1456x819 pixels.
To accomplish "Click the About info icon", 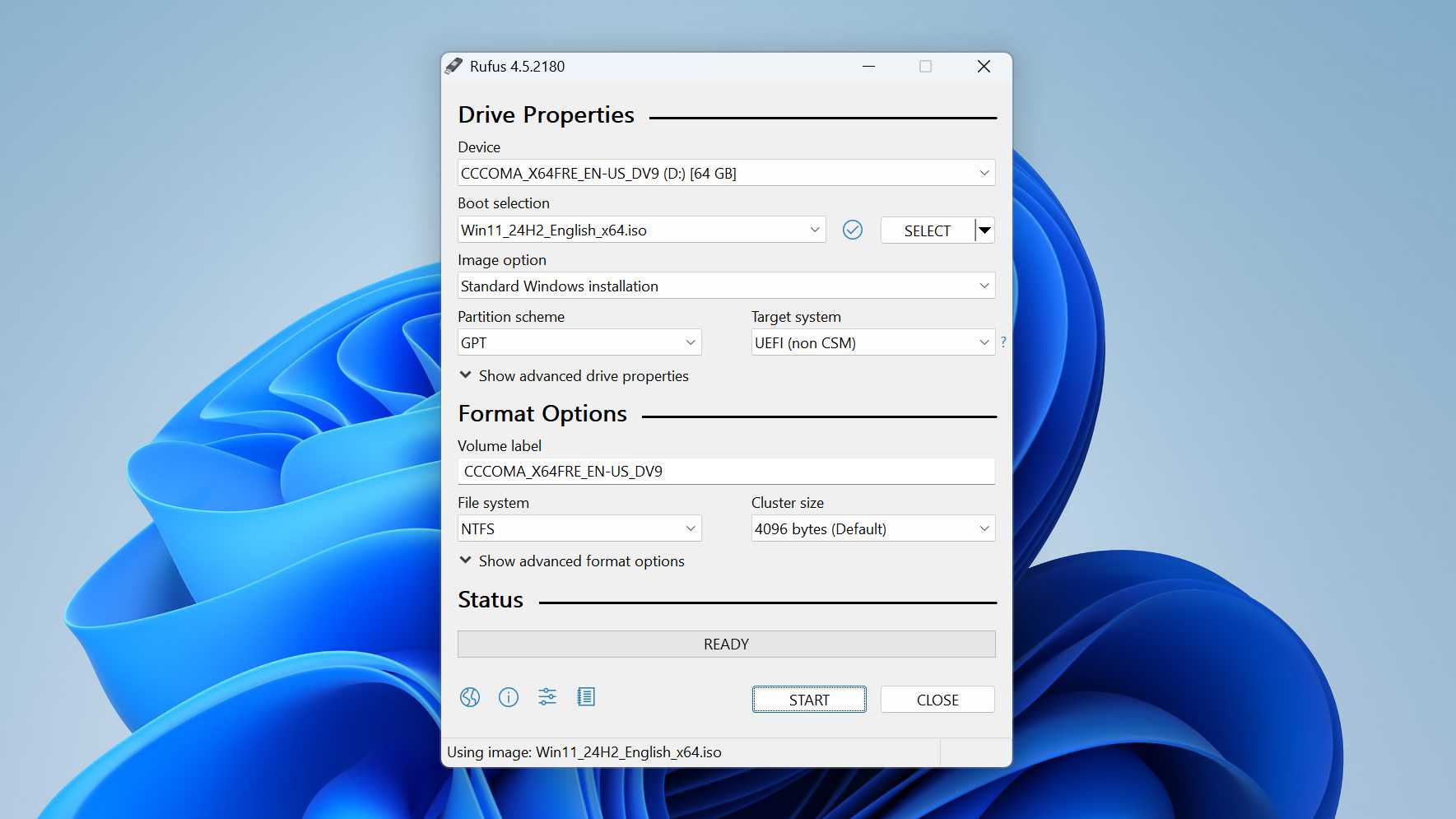I will point(509,697).
